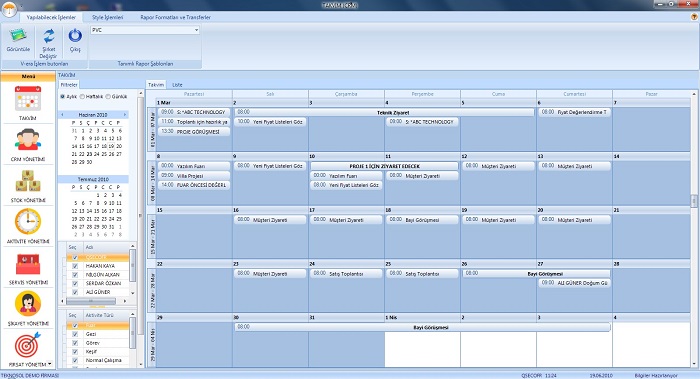This screenshot has width=700, height=379.
Task: Switch to the Style İşlemleri ribbon tab
Action: coord(108,17)
